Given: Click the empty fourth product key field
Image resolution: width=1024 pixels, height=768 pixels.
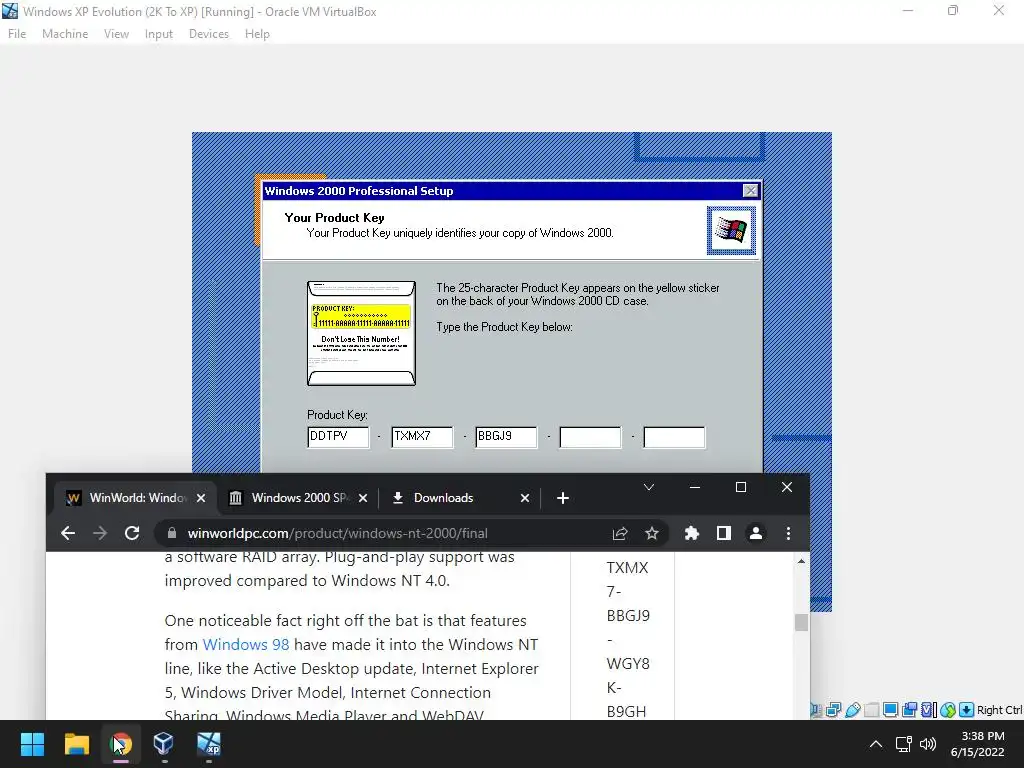Looking at the screenshot, I should pyautogui.click(x=590, y=437).
